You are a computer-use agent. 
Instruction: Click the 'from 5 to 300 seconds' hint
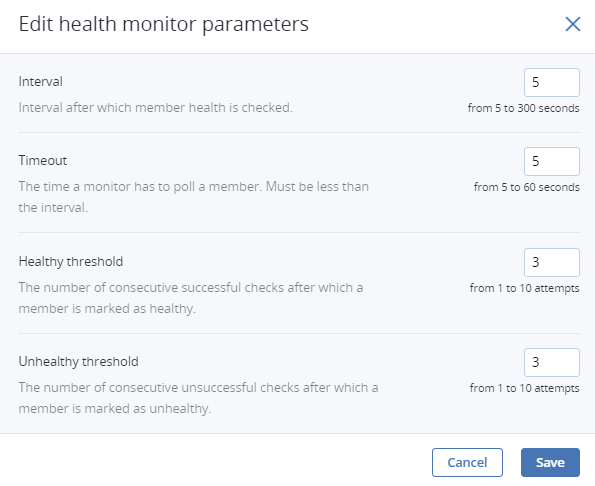point(523,108)
